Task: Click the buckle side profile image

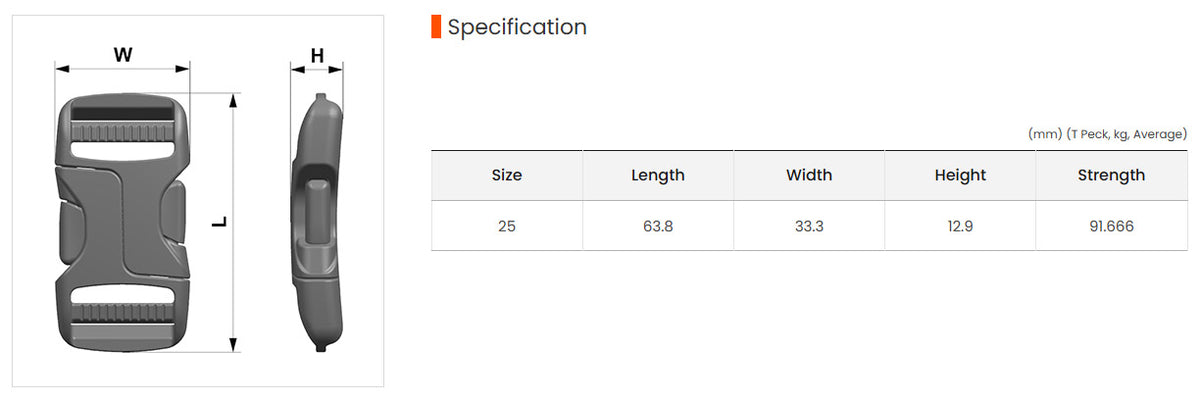Action: click(x=317, y=222)
